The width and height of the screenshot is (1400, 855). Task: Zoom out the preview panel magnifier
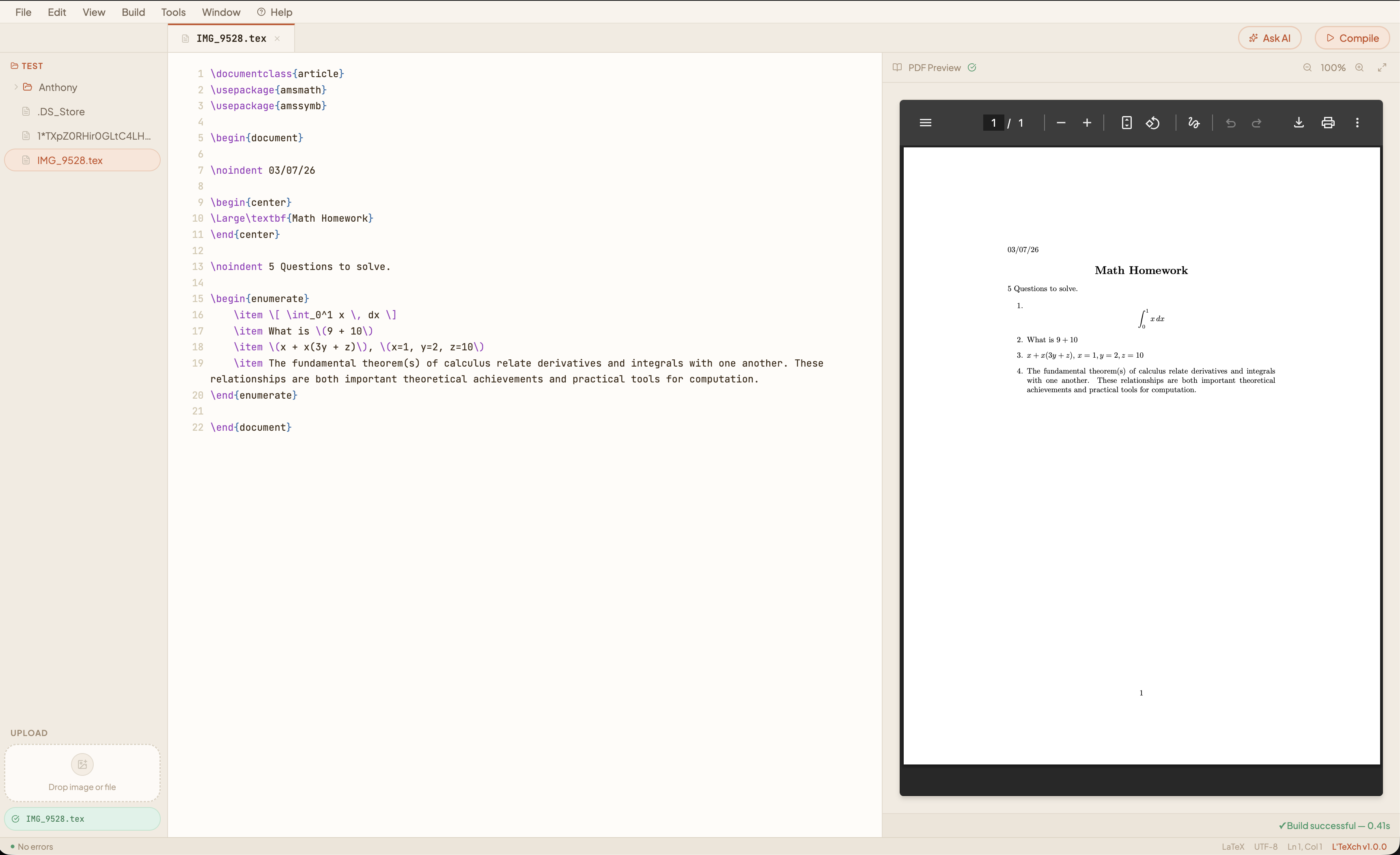1307,68
